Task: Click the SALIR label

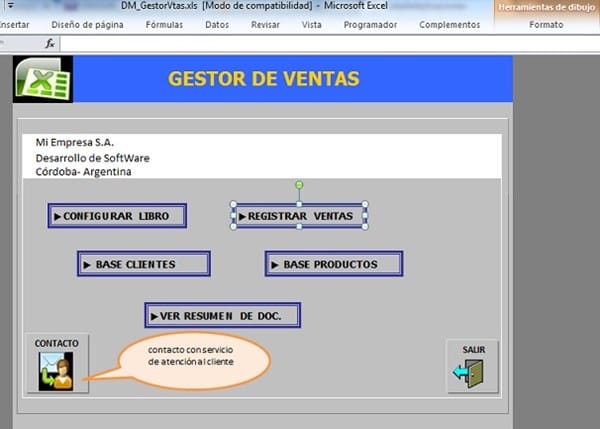Action: (x=474, y=349)
